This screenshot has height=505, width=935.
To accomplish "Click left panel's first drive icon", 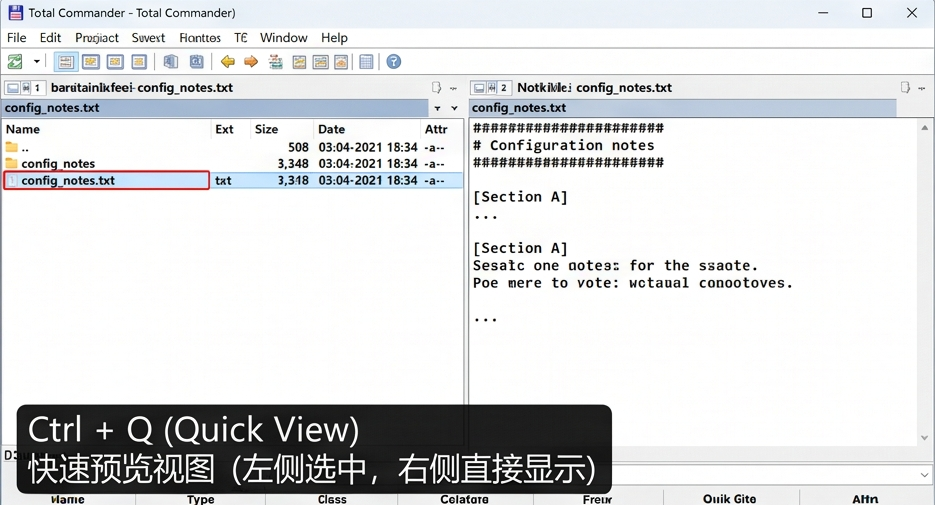I will click(13, 88).
